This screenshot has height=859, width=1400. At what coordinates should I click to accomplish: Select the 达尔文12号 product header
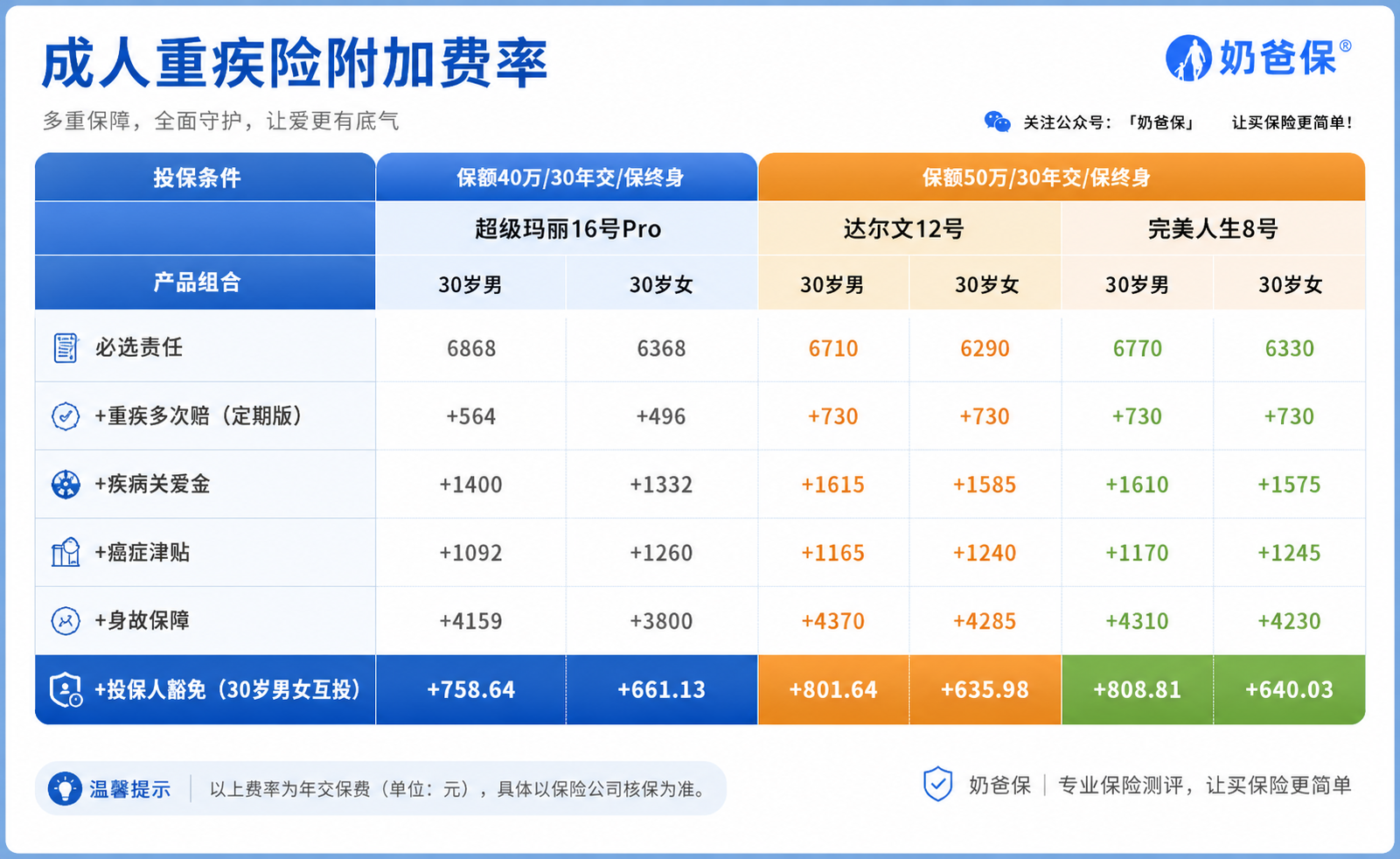(x=909, y=229)
